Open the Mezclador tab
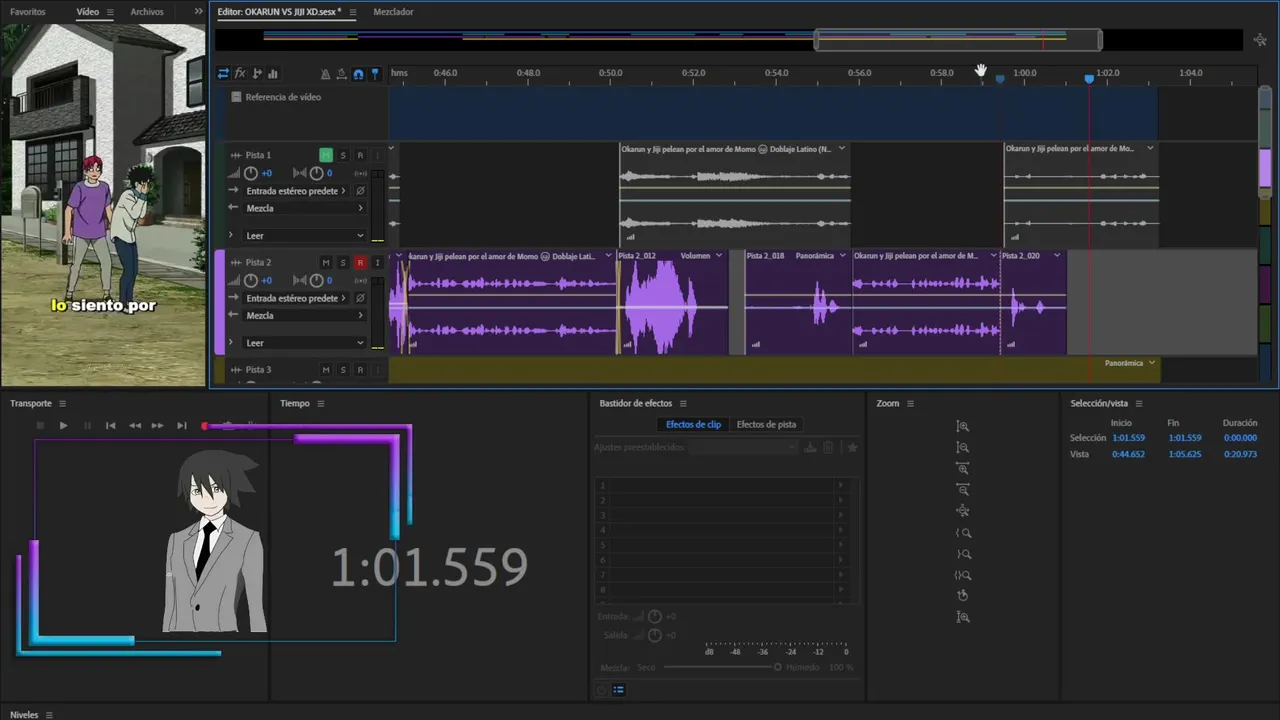This screenshot has height=720, width=1280. (393, 12)
